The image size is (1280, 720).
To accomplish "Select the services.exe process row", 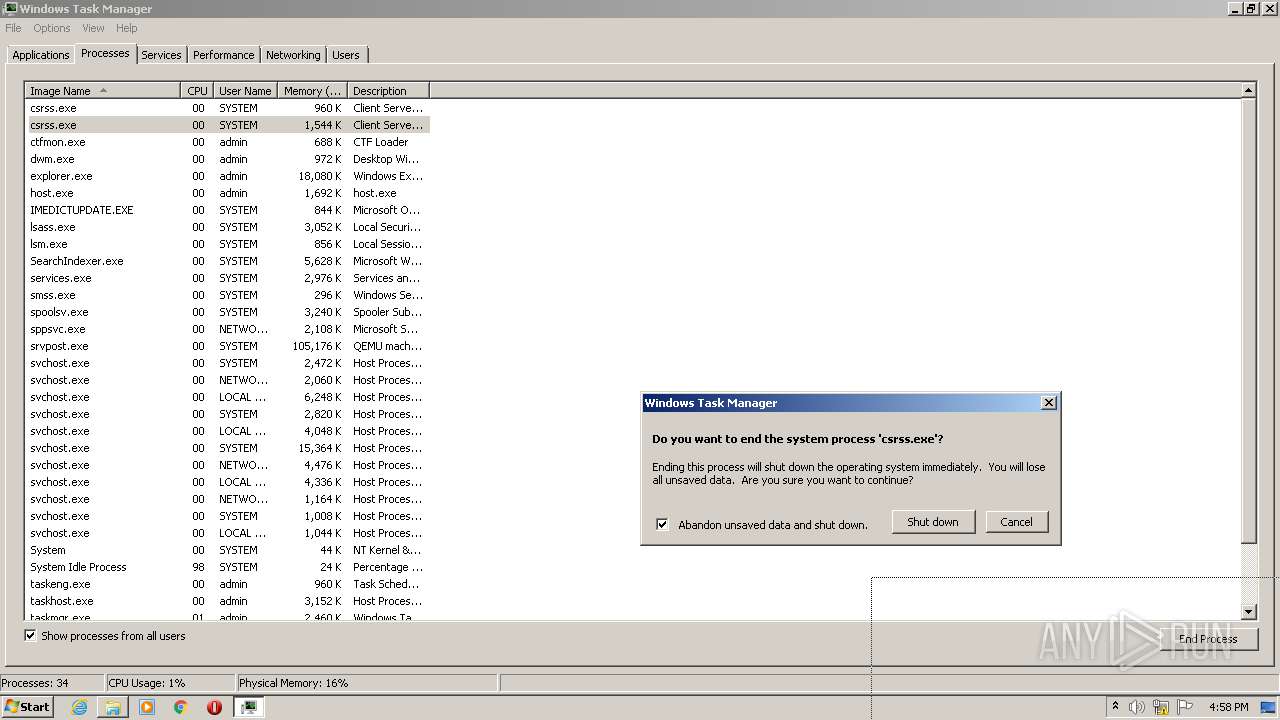I will coord(227,278).
